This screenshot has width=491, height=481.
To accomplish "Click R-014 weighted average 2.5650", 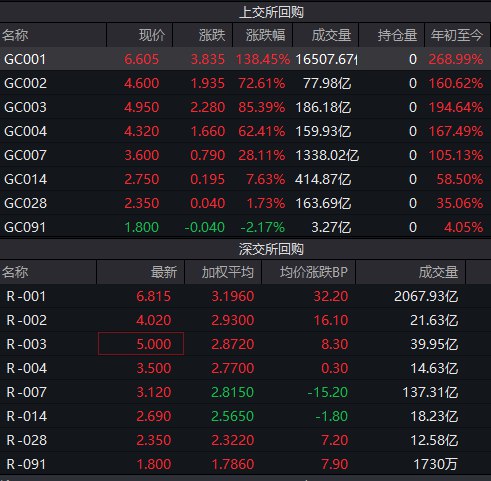I will click(233, 416).
